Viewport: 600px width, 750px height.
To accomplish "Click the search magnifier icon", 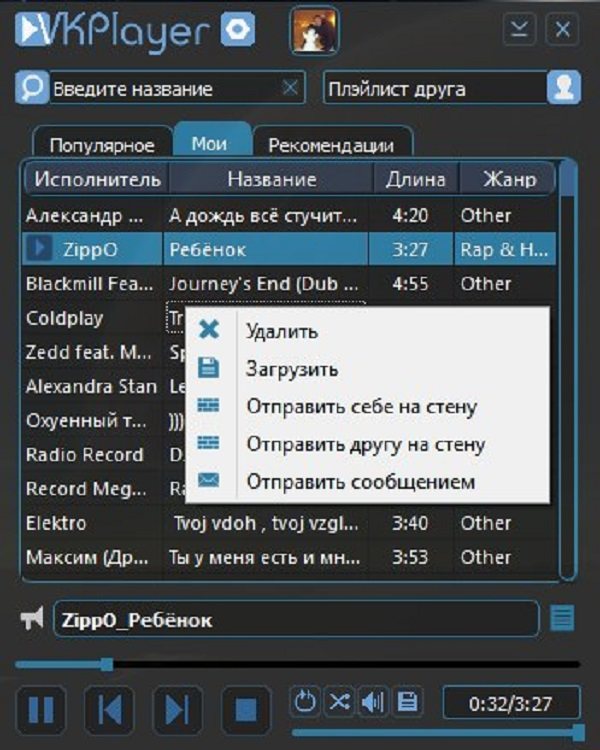I will point(32,87).
